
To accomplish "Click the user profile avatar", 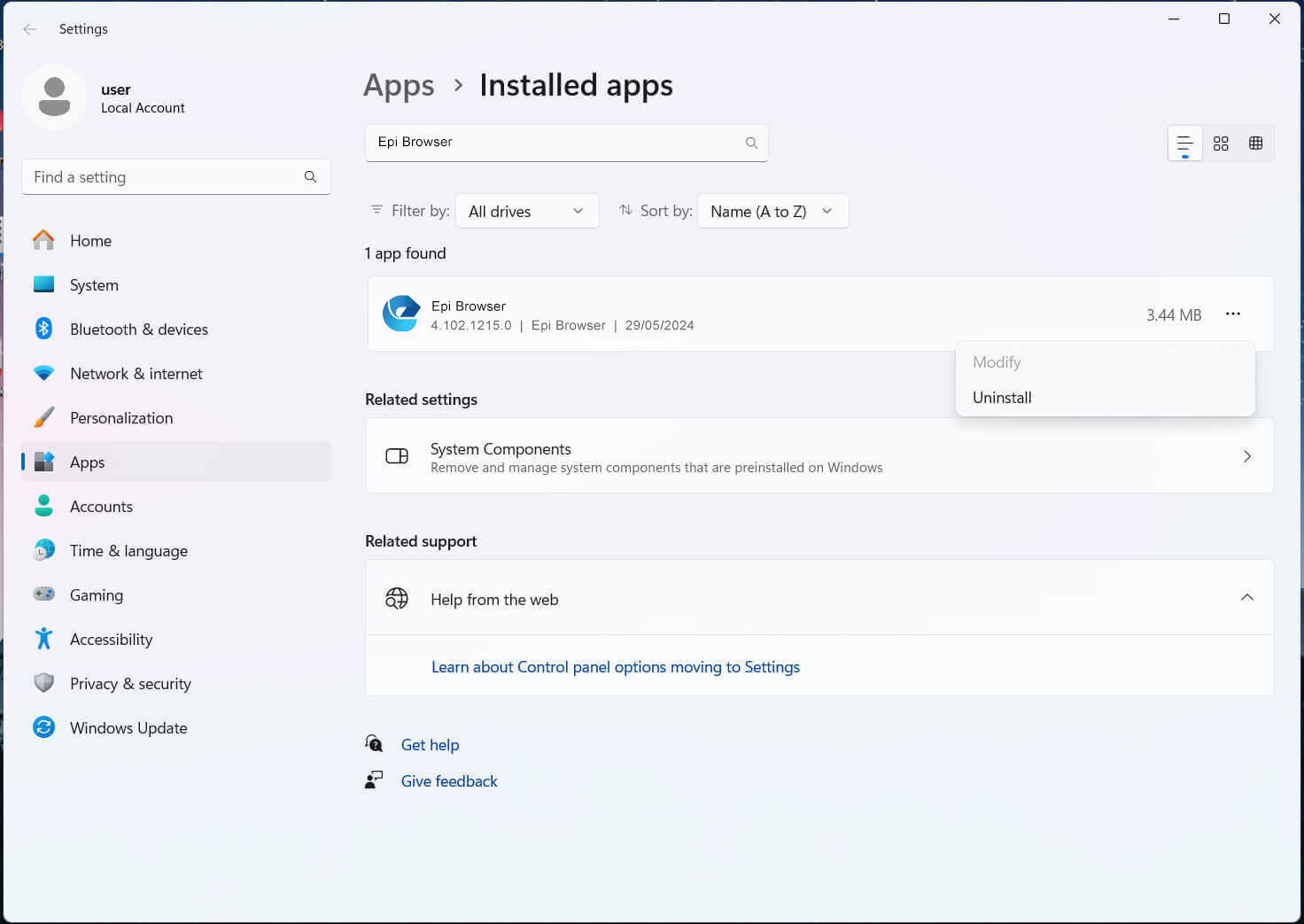I will (55, 97).
